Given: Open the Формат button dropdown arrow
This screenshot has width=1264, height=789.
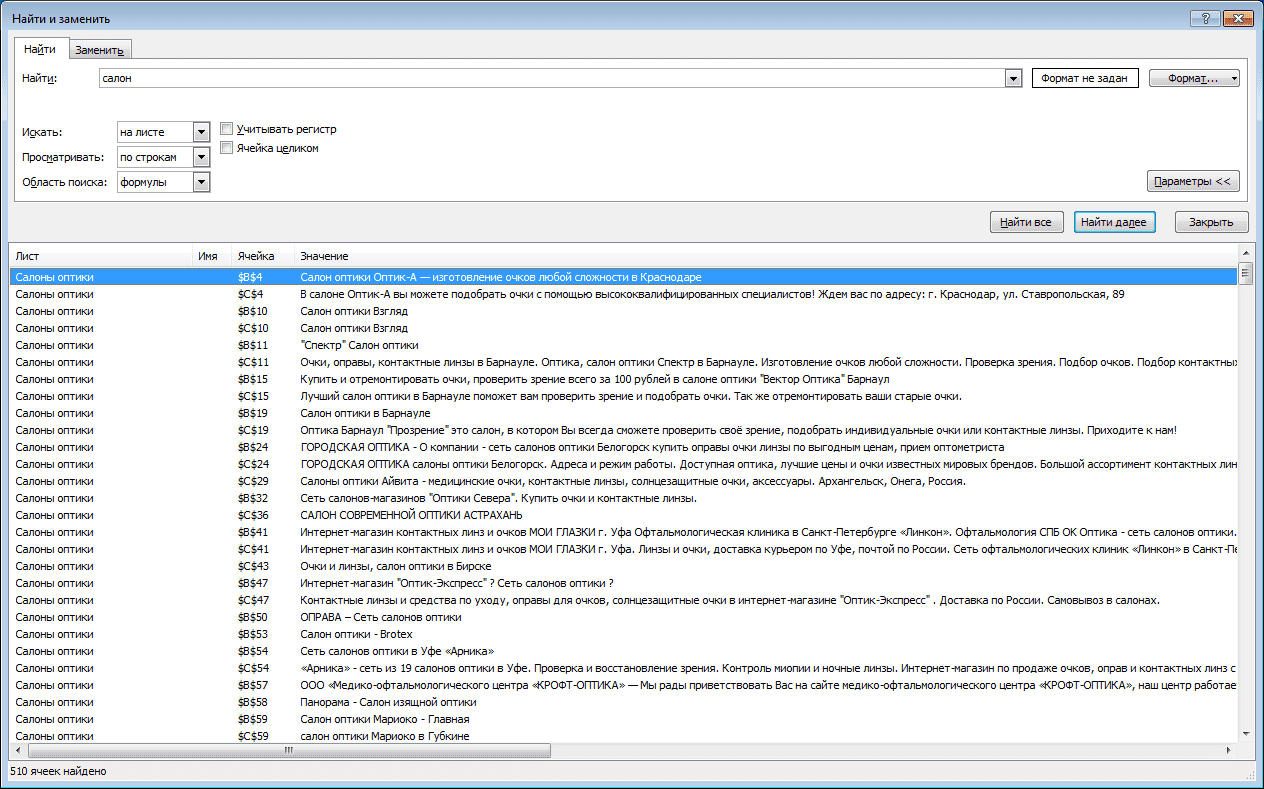Looking at the screenshot, I should [x=1234, y=78].
